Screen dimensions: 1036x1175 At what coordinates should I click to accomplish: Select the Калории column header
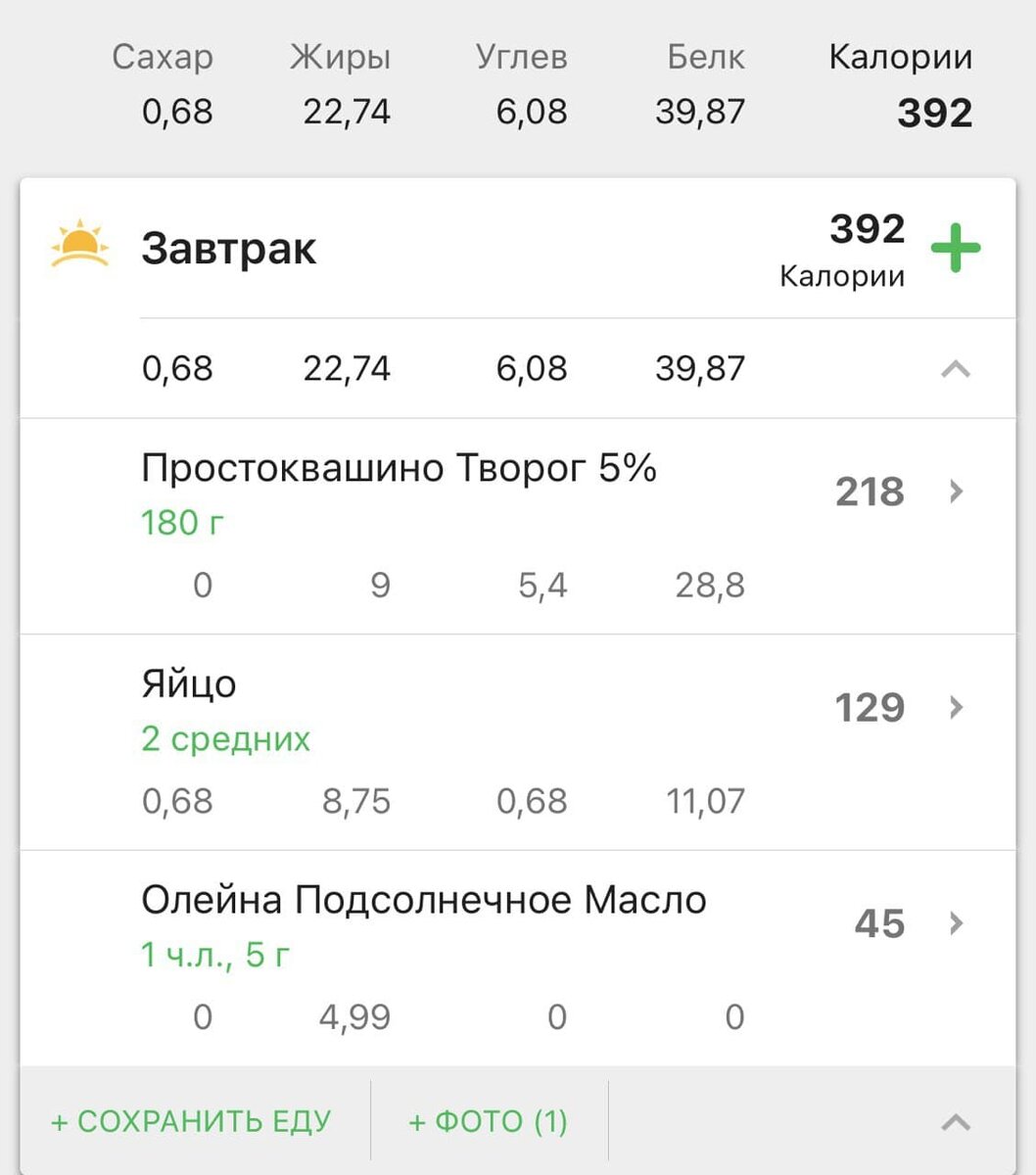tap(901, 57)
